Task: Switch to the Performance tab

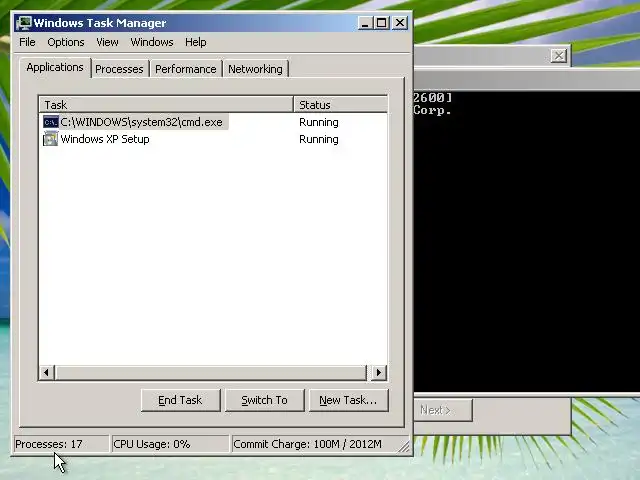Action: tap(186, 69)
